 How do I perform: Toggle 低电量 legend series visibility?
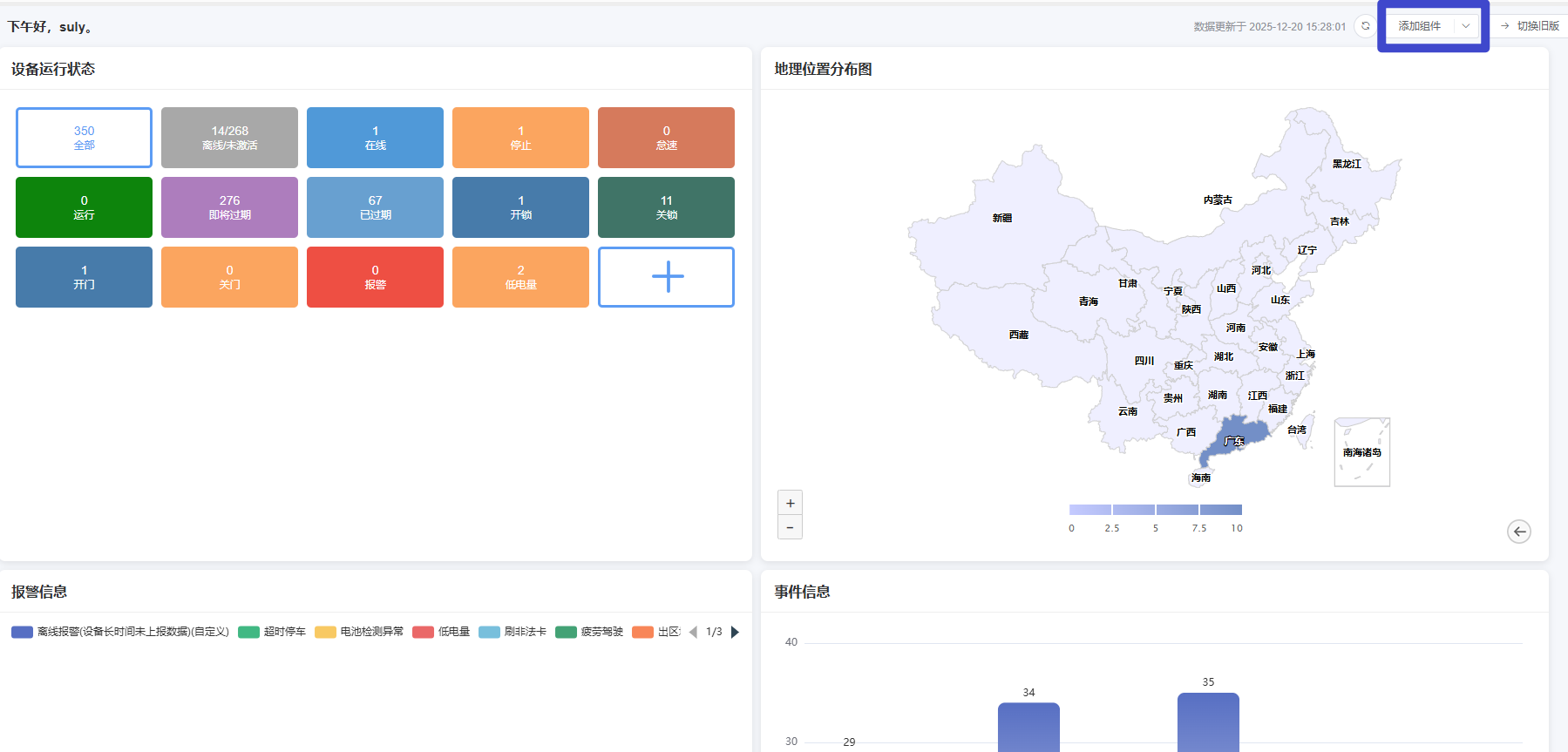[441, 632]
